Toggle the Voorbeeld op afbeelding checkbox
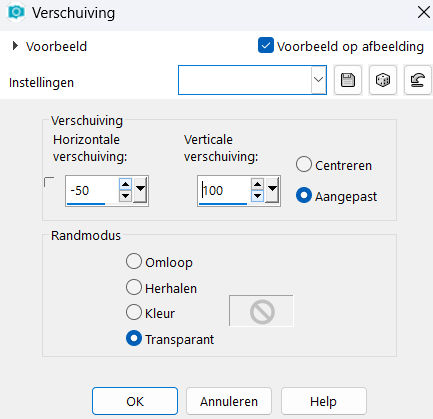Screen dimensions: 433x419 pos(266,46)
